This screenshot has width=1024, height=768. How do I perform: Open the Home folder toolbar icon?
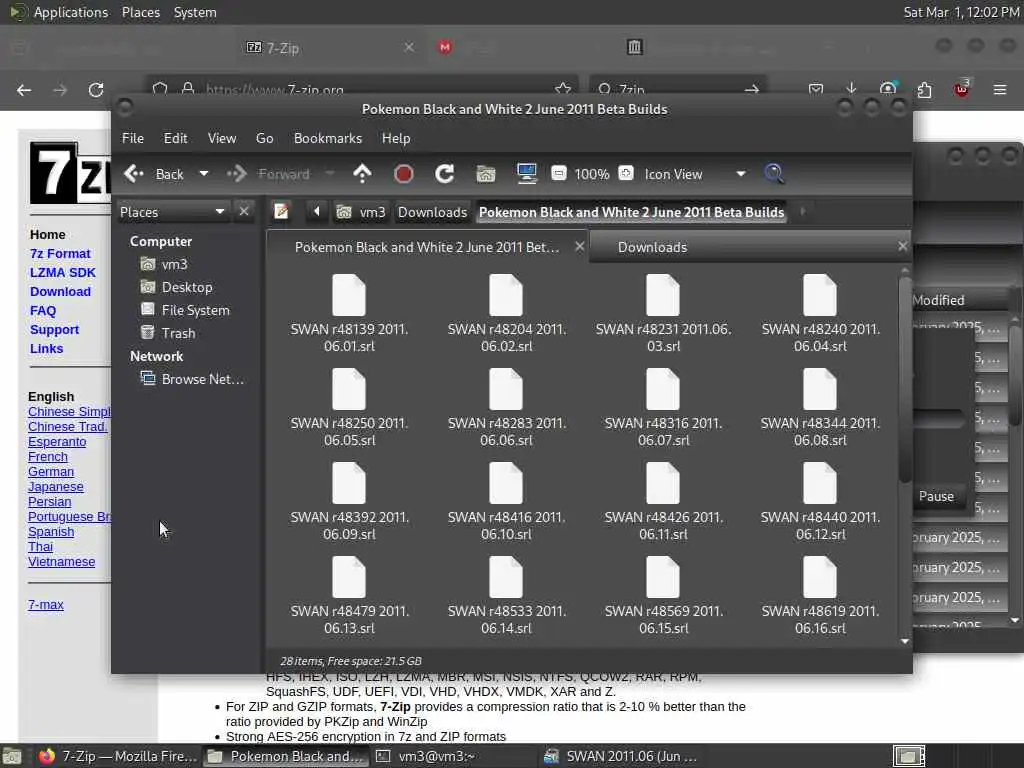[486, 174]
